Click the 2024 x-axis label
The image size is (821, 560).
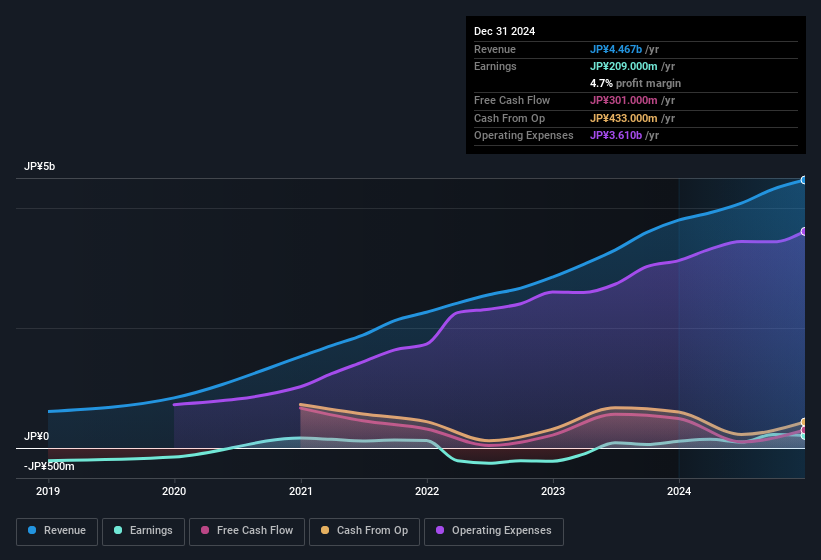(679, 491)
